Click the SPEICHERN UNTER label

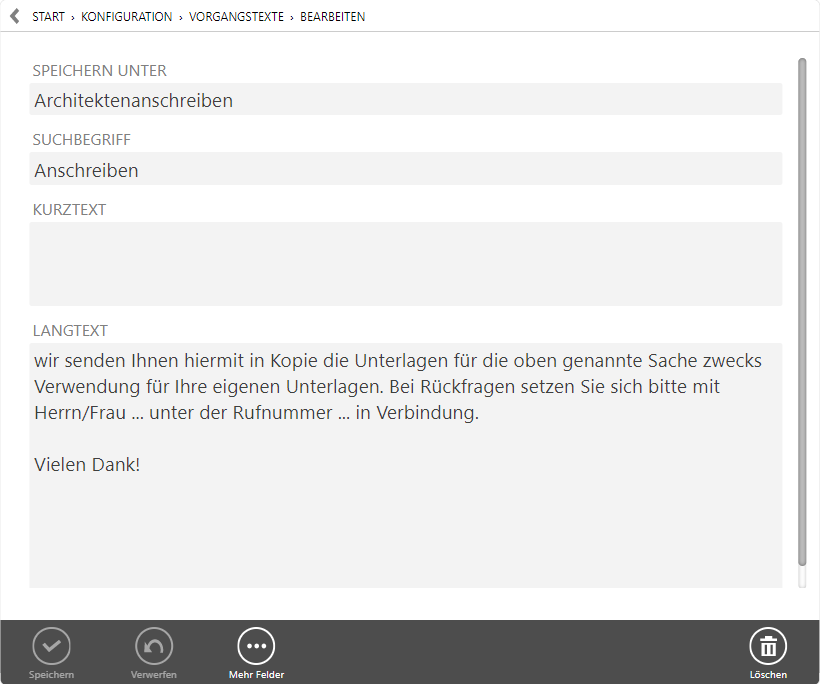tap(99, 71)
